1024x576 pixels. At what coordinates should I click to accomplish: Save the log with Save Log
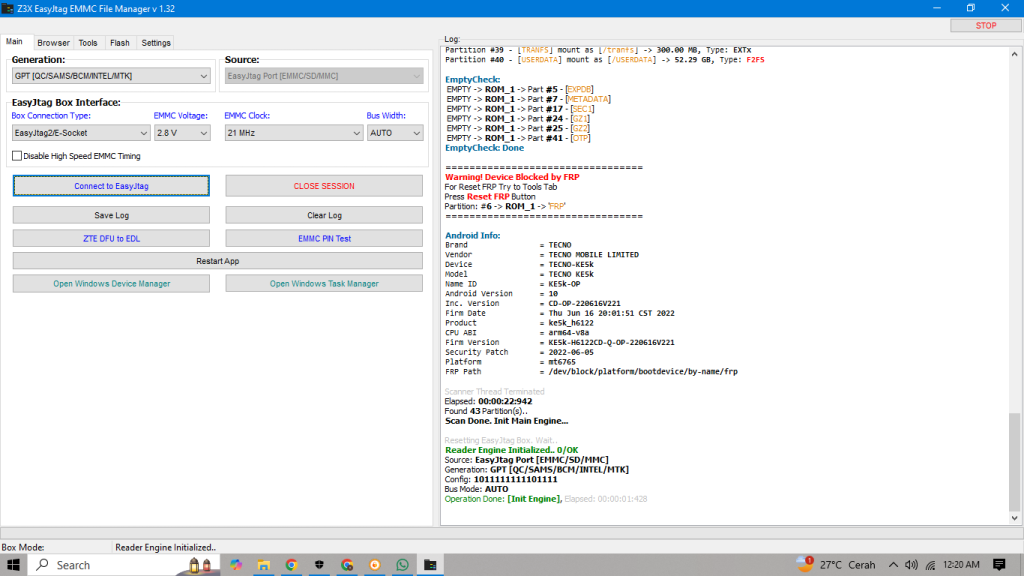click(111, 215)
